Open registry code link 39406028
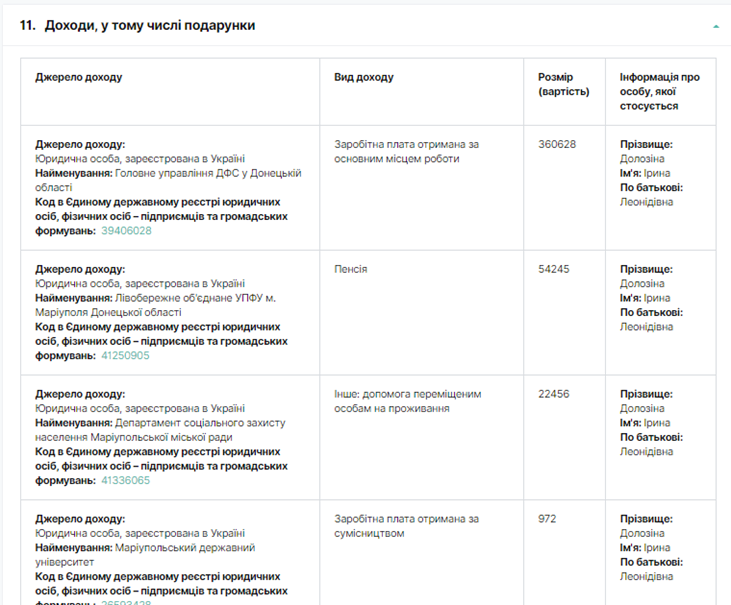This screenshot has width=731, height=605. (x=126, y=230)
